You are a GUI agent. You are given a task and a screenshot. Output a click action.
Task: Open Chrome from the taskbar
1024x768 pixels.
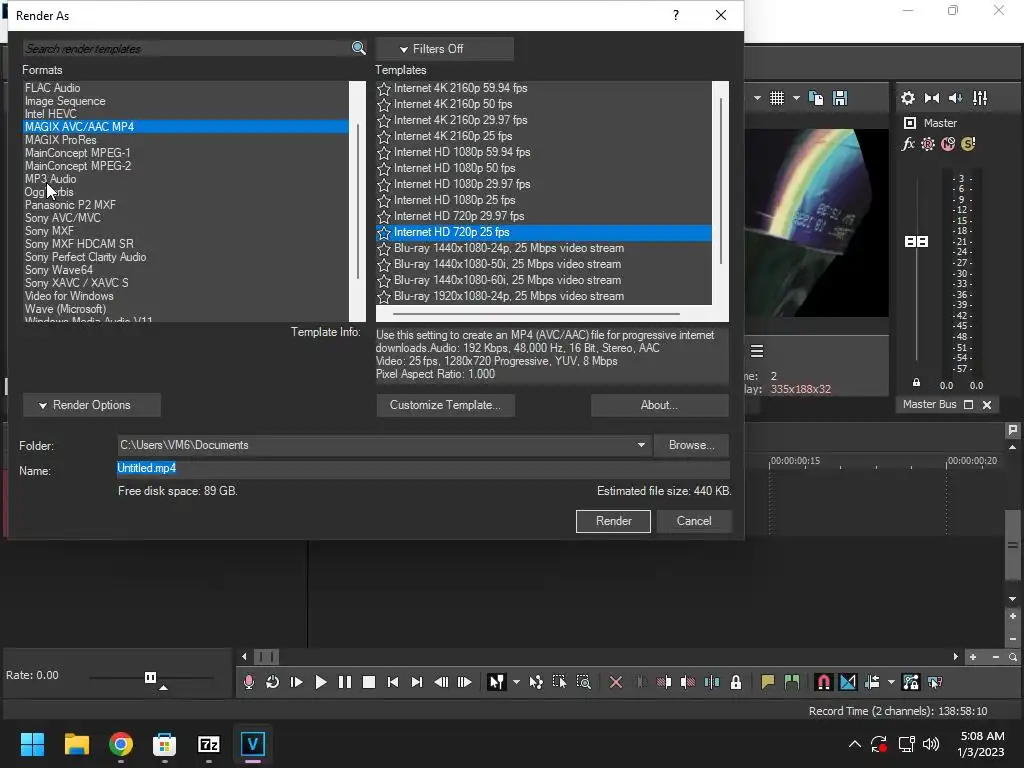coord(121,744)
